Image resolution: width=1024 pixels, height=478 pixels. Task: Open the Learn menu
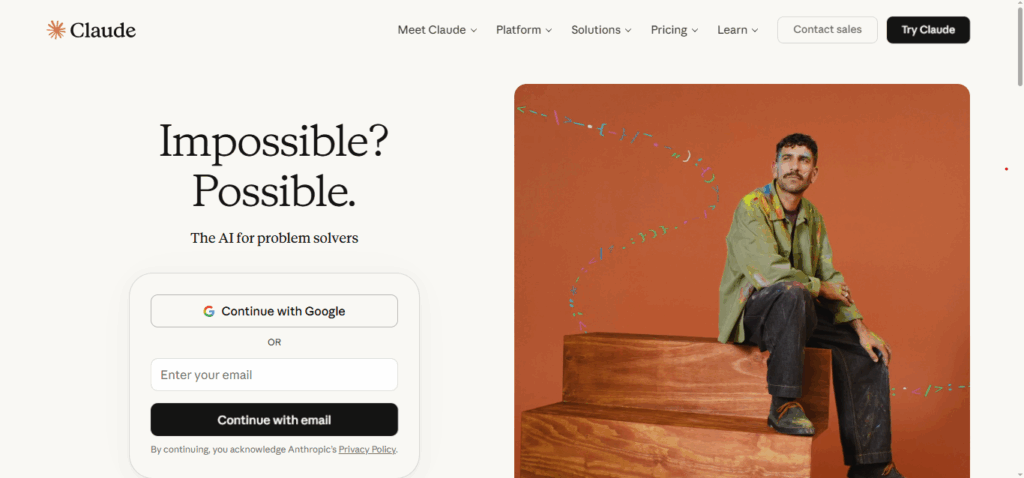click(732, 30)
